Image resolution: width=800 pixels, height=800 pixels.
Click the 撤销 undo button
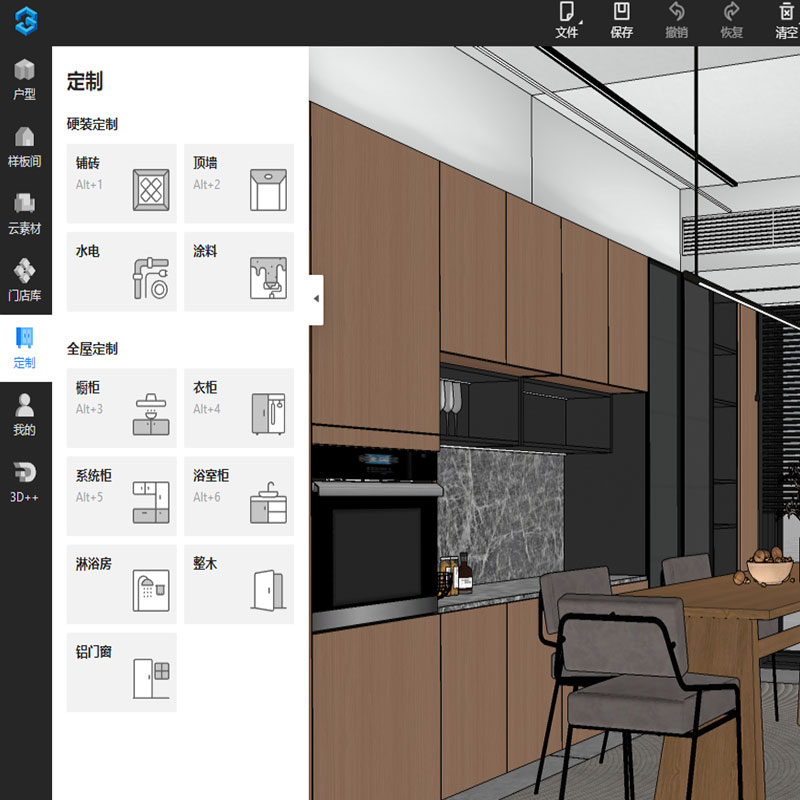pyautogui.click(x=677, y=20)
